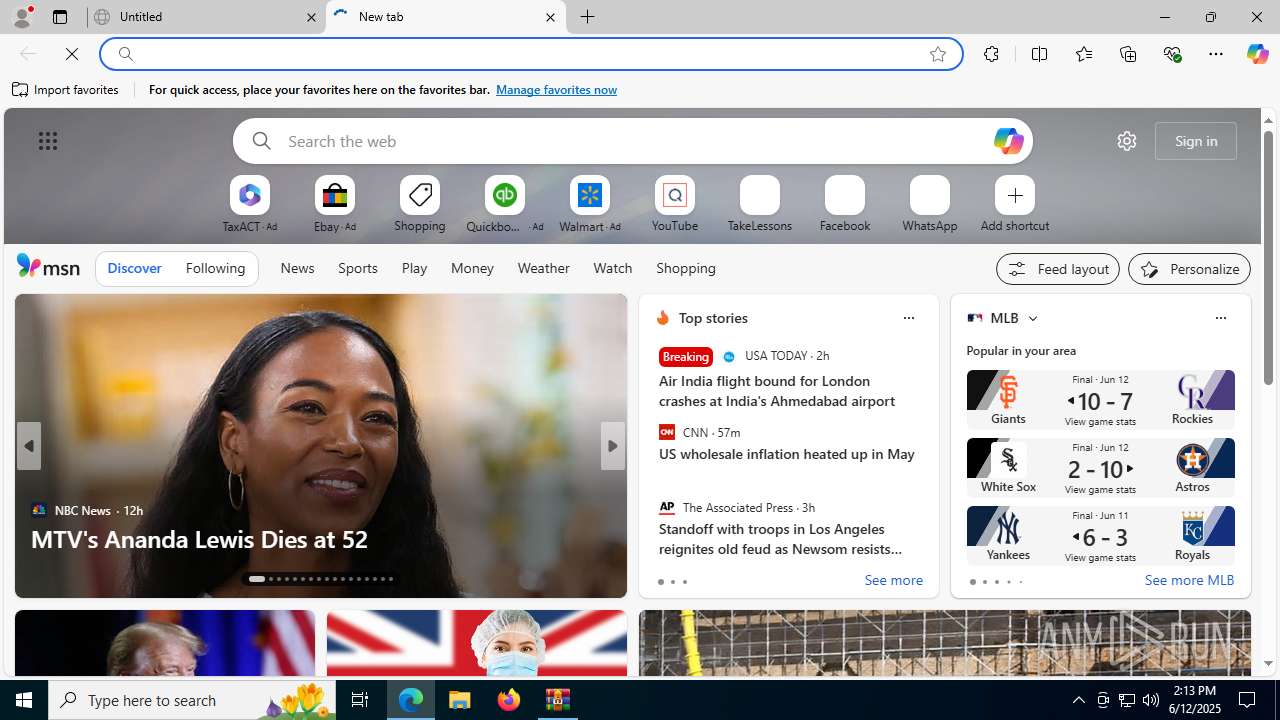Open the Watch menu item
The height and width of the screenshot is (720, 1280).
(612, 268)
